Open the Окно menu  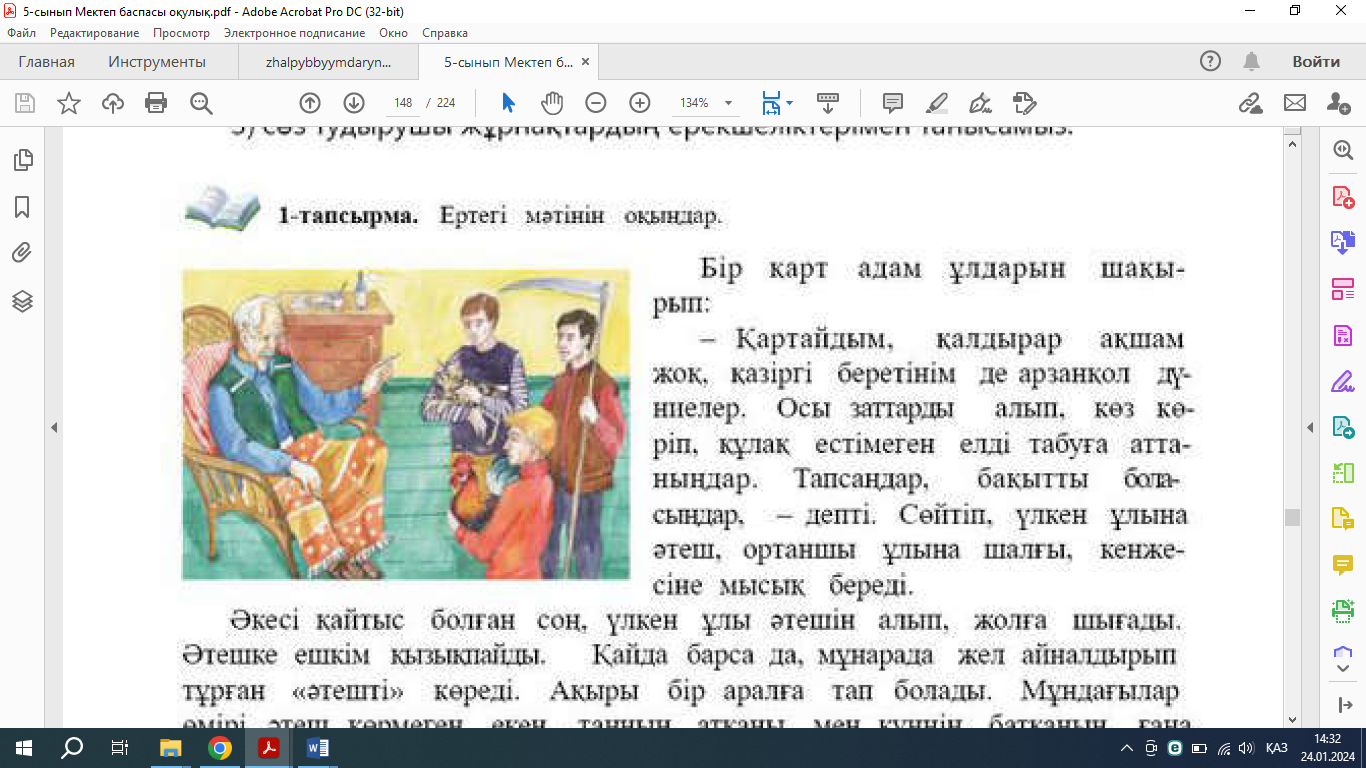coord(394,33)
